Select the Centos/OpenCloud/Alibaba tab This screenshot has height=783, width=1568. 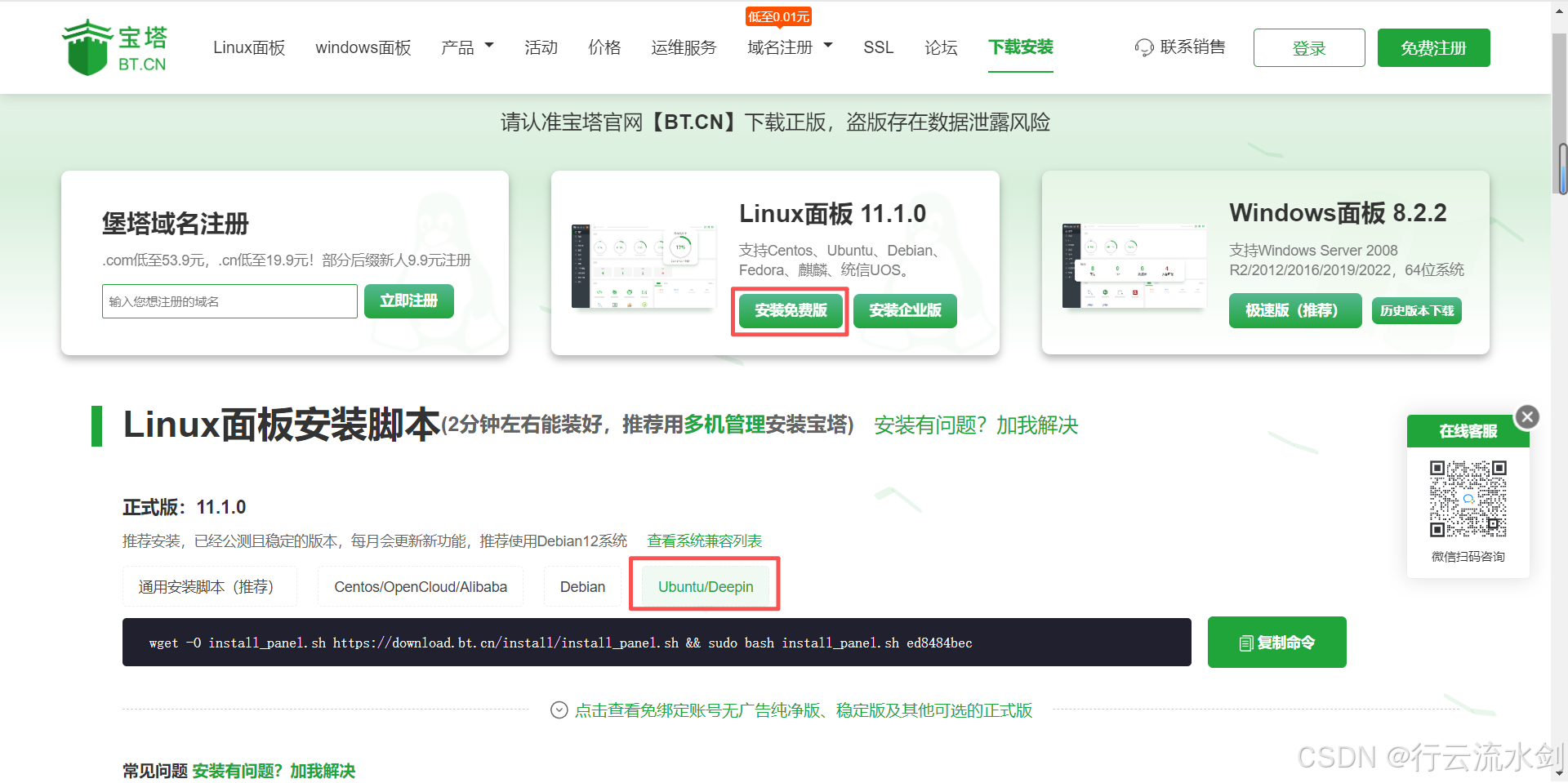coord(421,587)
